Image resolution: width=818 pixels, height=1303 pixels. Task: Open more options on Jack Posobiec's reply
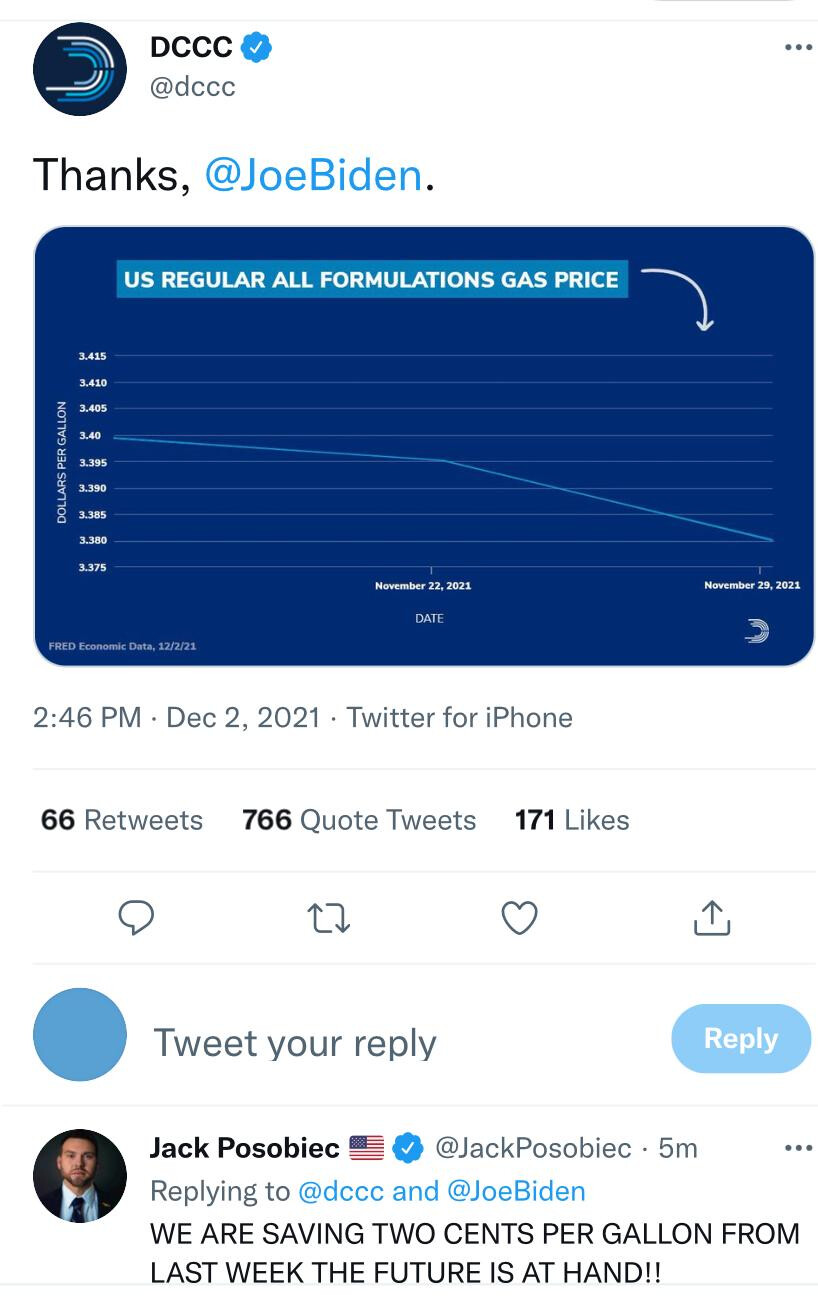click(797, 1148)
